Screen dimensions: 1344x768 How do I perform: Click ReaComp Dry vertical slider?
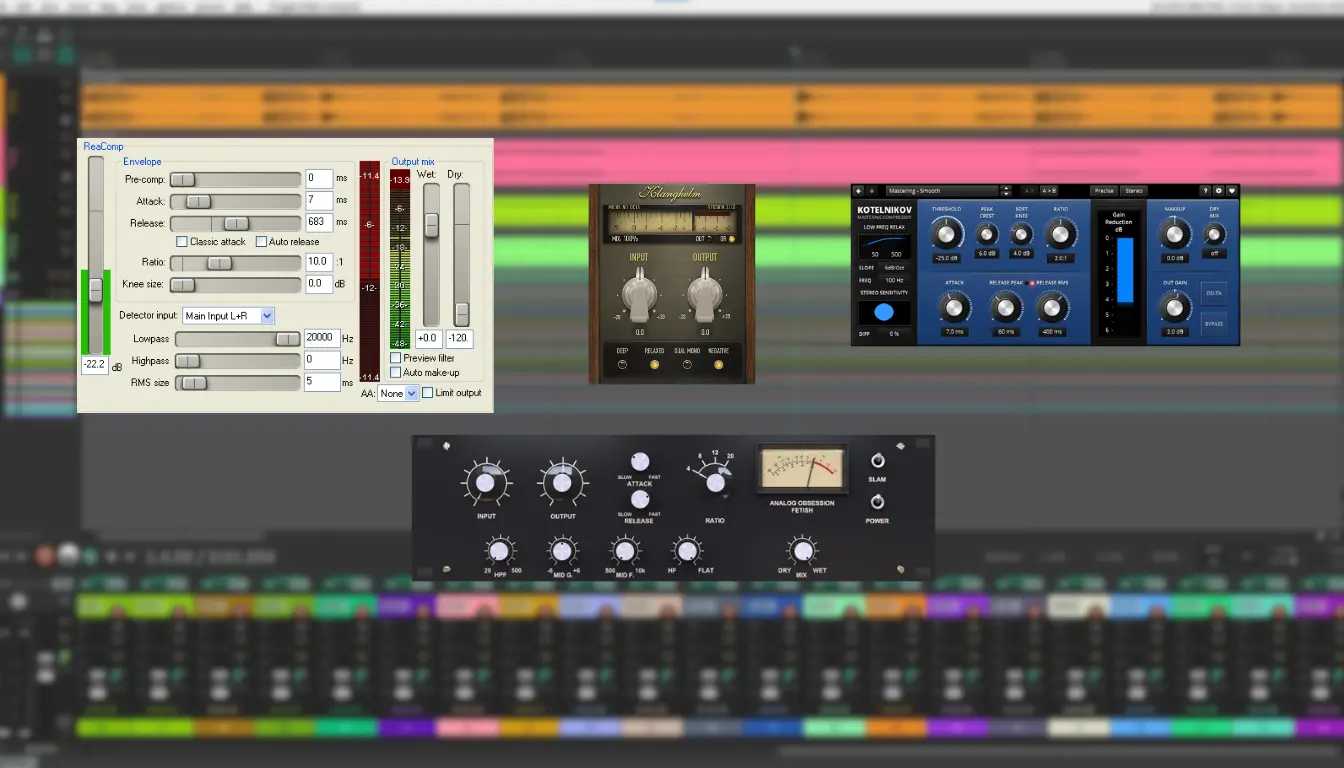461,254
